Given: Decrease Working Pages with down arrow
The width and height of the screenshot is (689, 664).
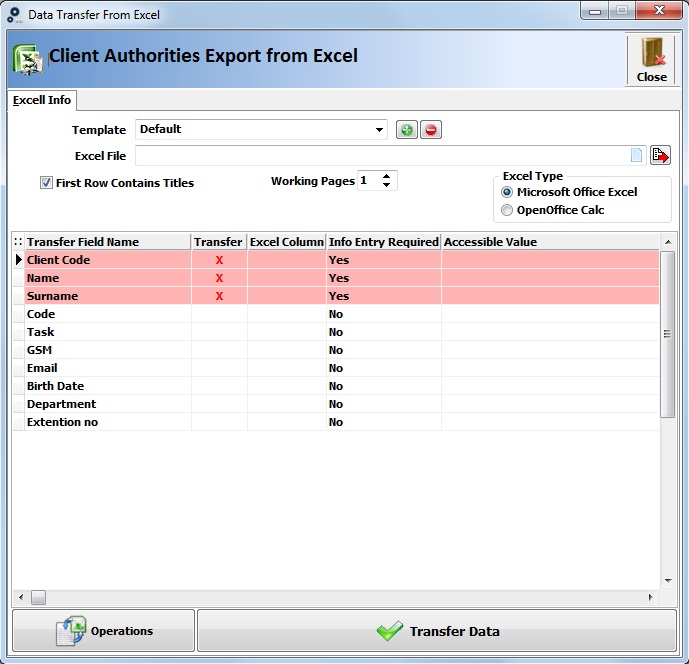Looking at the screenshot, I should click(x=386, y=185).
